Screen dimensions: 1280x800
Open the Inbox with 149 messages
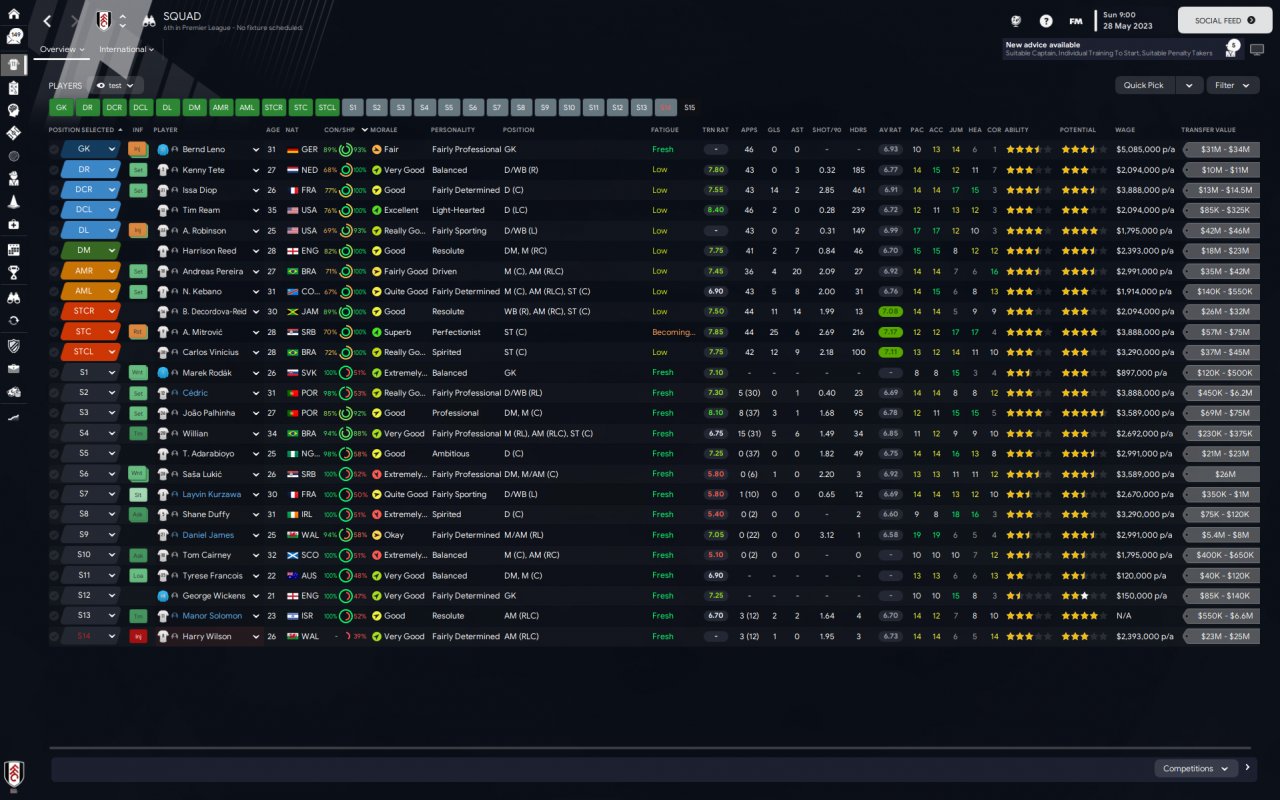tap(15, 37)
